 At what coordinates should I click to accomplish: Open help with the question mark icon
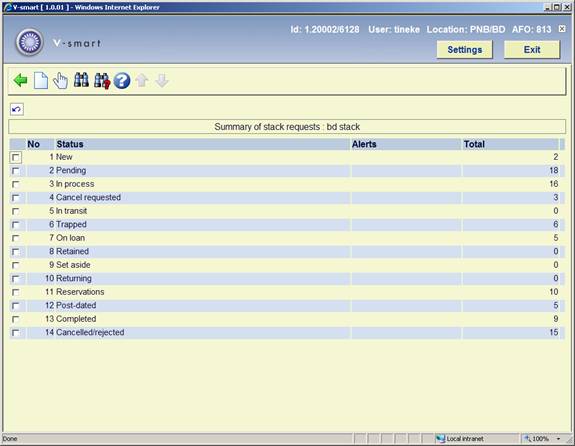[122, 80]
